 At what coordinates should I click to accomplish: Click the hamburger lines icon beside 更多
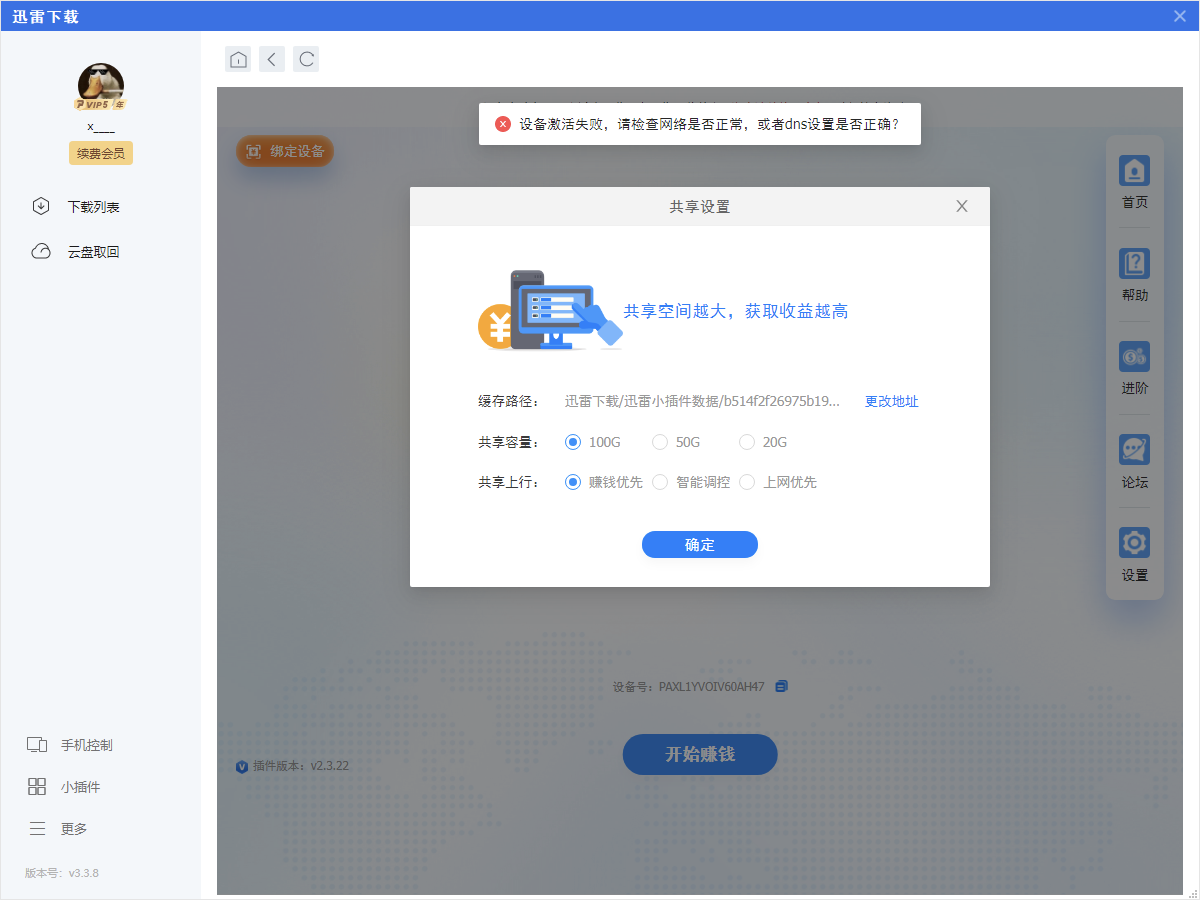[x=37, y=829]
